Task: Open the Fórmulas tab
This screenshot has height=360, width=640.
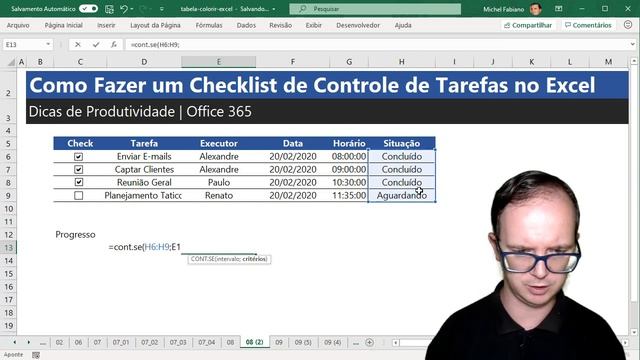Action: click(x=209, y=25)
